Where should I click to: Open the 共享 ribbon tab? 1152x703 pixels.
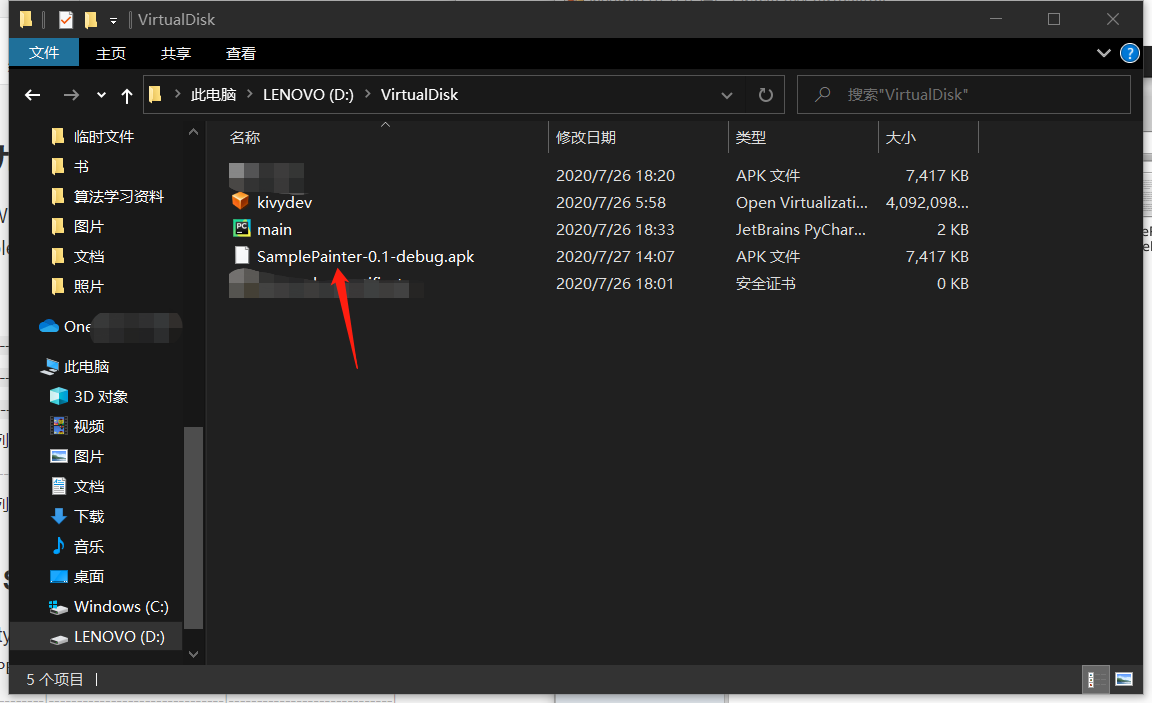(x=176, y=53)
